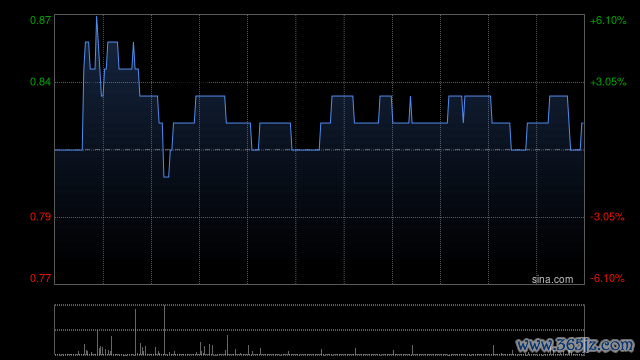Click the volume panel's middle dotted gridline
Viewport: 640px width, 360px height.
(319, 330)
